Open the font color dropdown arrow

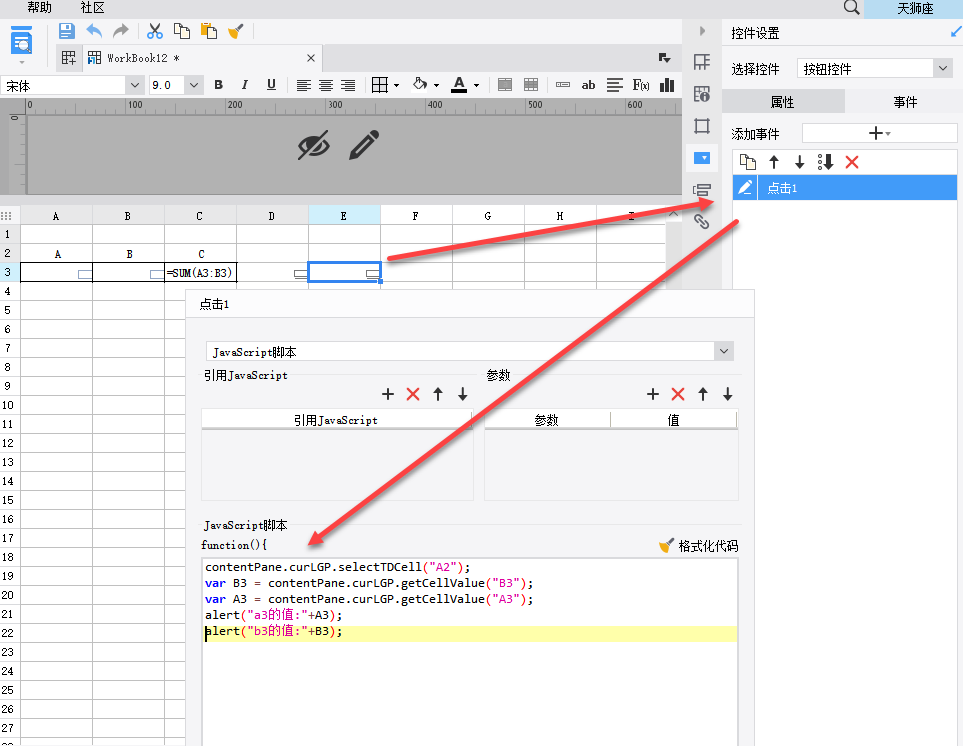click(x=476, y=85)
